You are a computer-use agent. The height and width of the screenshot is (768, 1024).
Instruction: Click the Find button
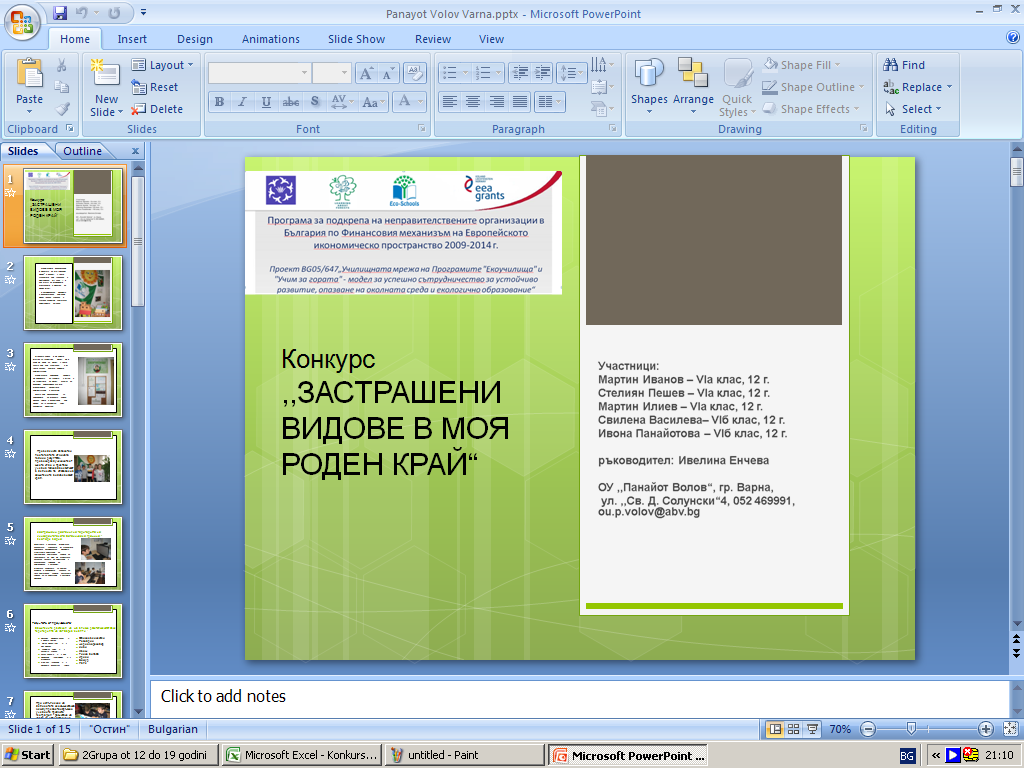point(904,65)
